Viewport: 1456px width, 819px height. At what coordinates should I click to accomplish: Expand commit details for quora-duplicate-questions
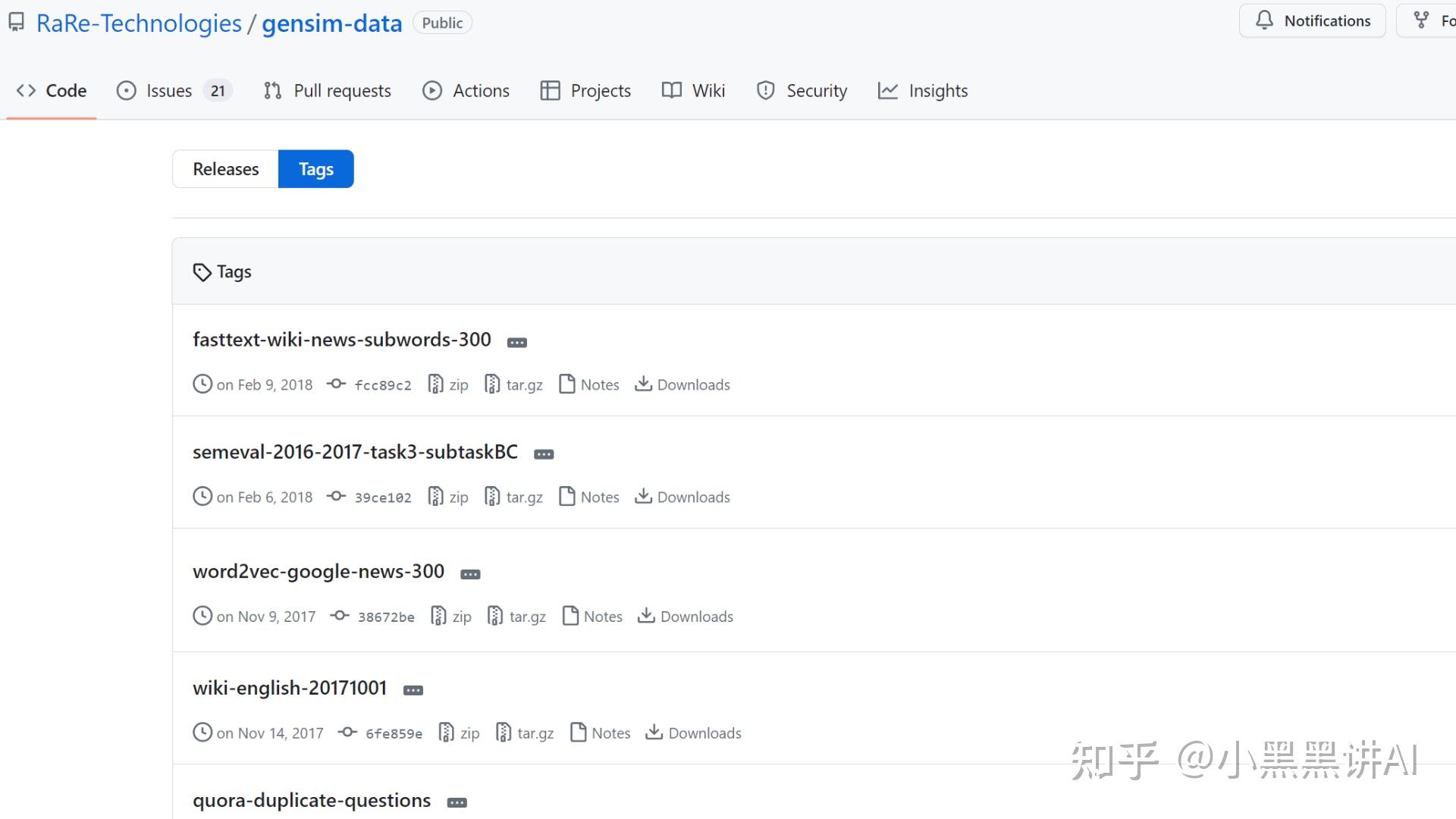pyautogui.click(x=456, y=802)
